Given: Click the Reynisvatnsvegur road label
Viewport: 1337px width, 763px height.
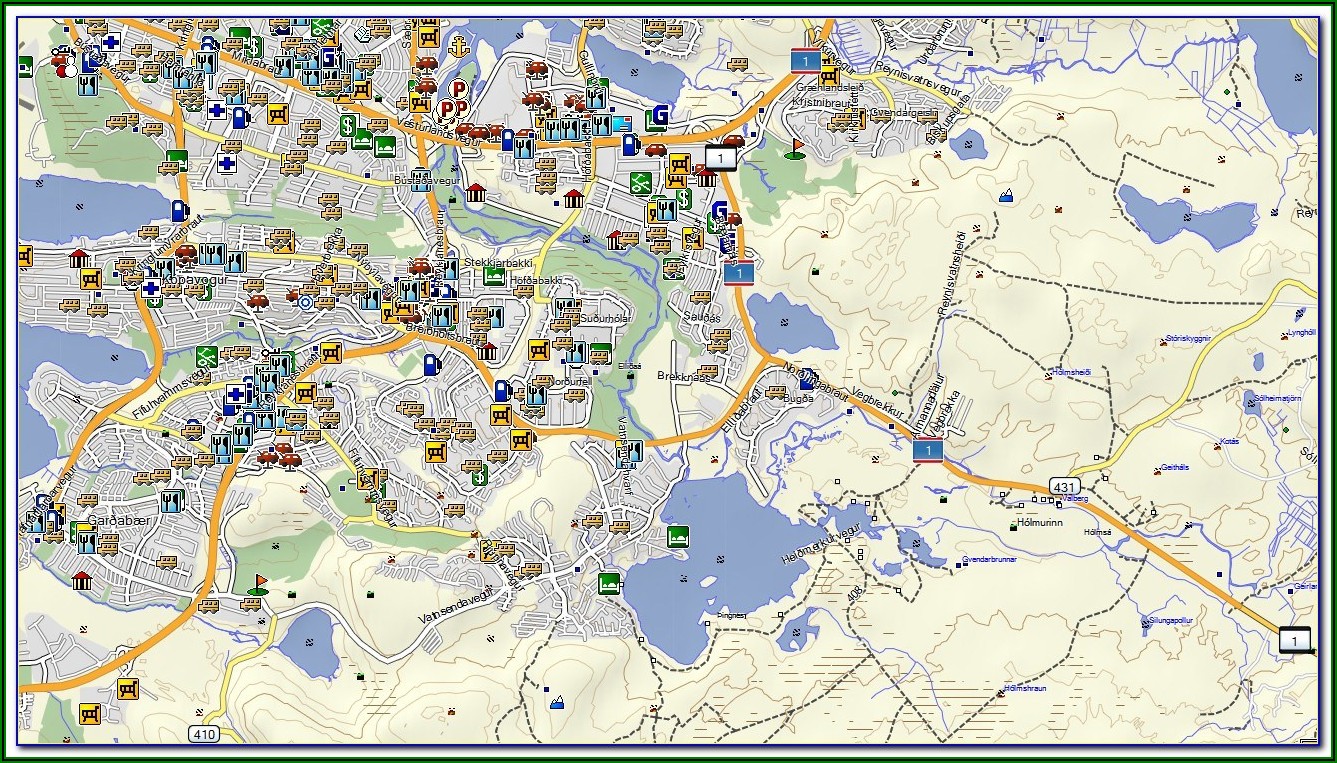Looking at the screenshot, I should coord(919,78).
